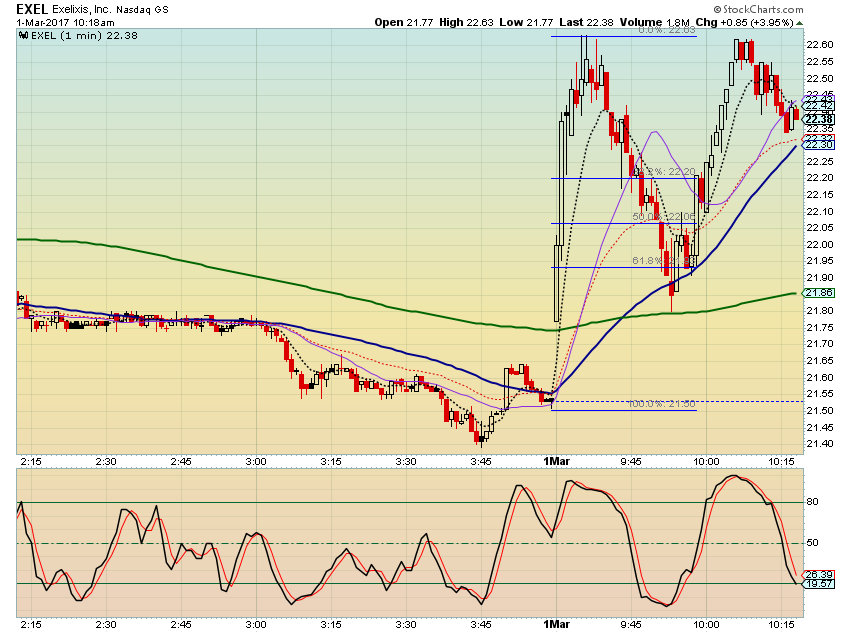Select the "100.0%: 21.50" Fibonacci label
Screen dimensions: 850x633
pyautogui.click(x=661, y=404)
